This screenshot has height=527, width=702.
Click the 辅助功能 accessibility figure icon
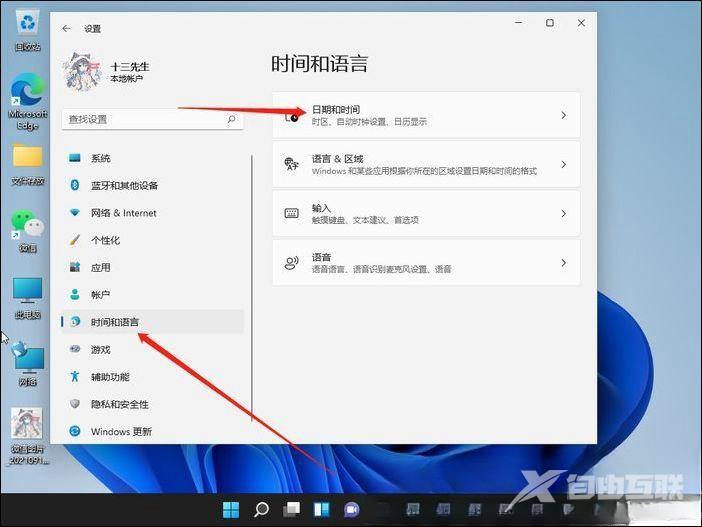(x=75, y=376)
